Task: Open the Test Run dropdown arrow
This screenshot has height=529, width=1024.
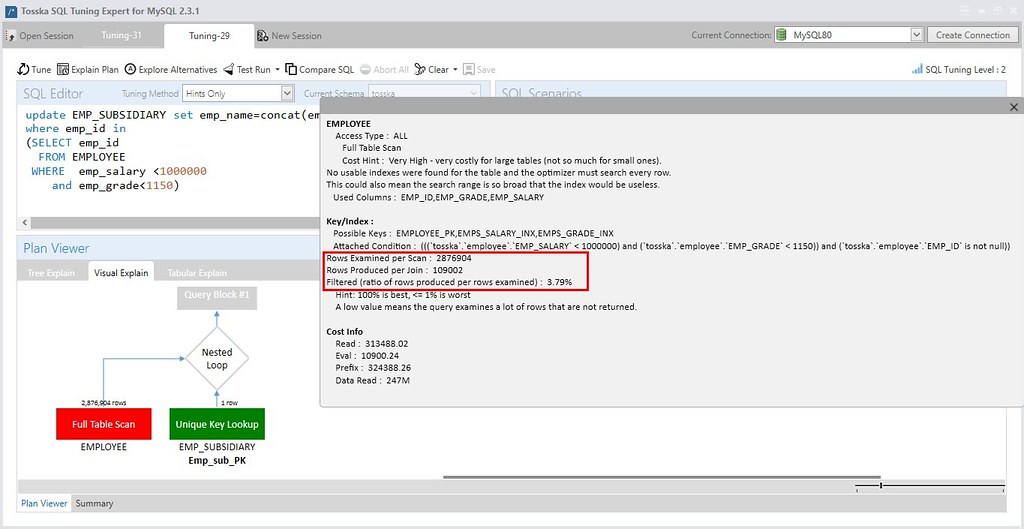Action: point(276,70)
